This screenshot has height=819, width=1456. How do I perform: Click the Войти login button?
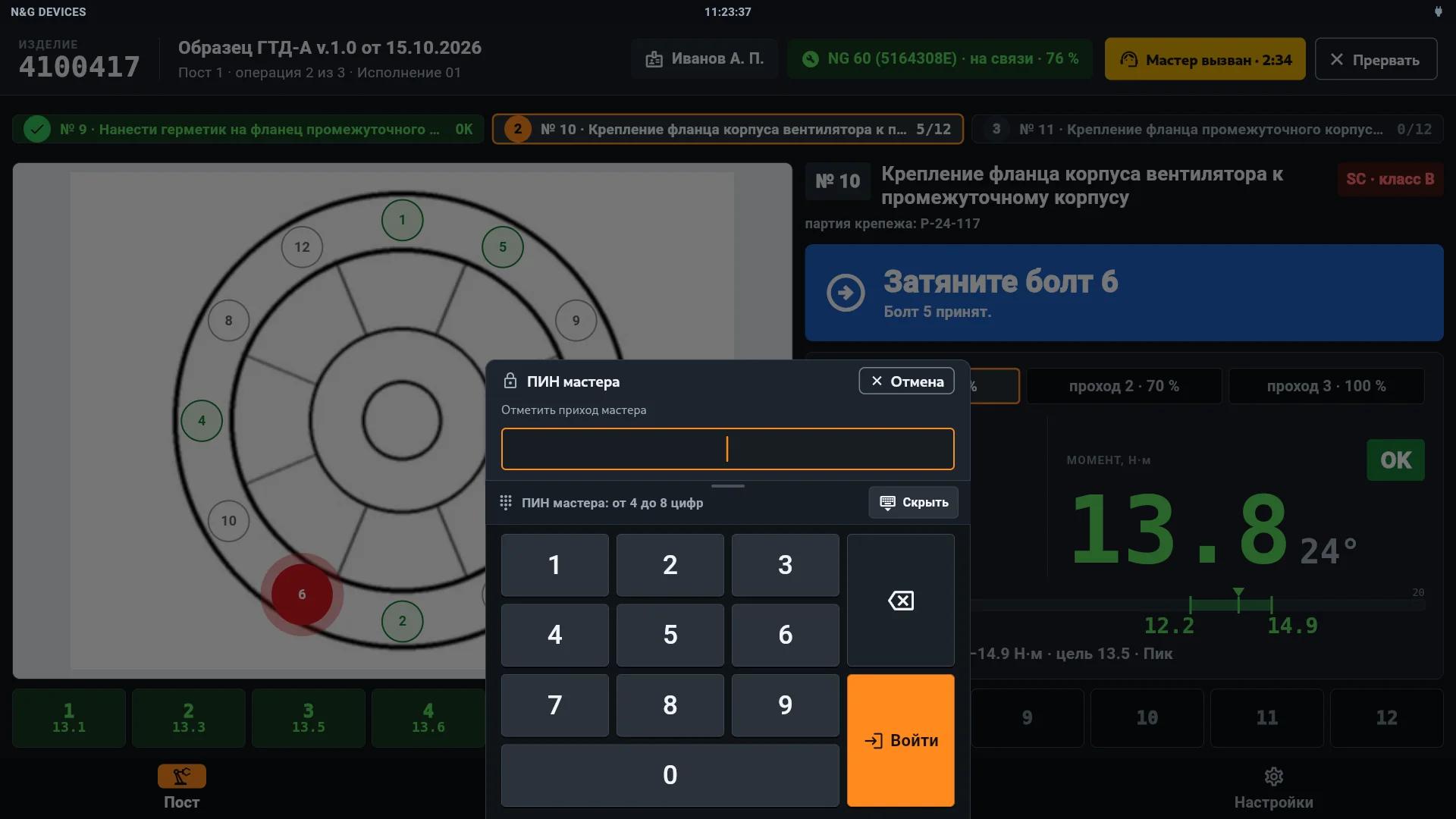point(900,740)
